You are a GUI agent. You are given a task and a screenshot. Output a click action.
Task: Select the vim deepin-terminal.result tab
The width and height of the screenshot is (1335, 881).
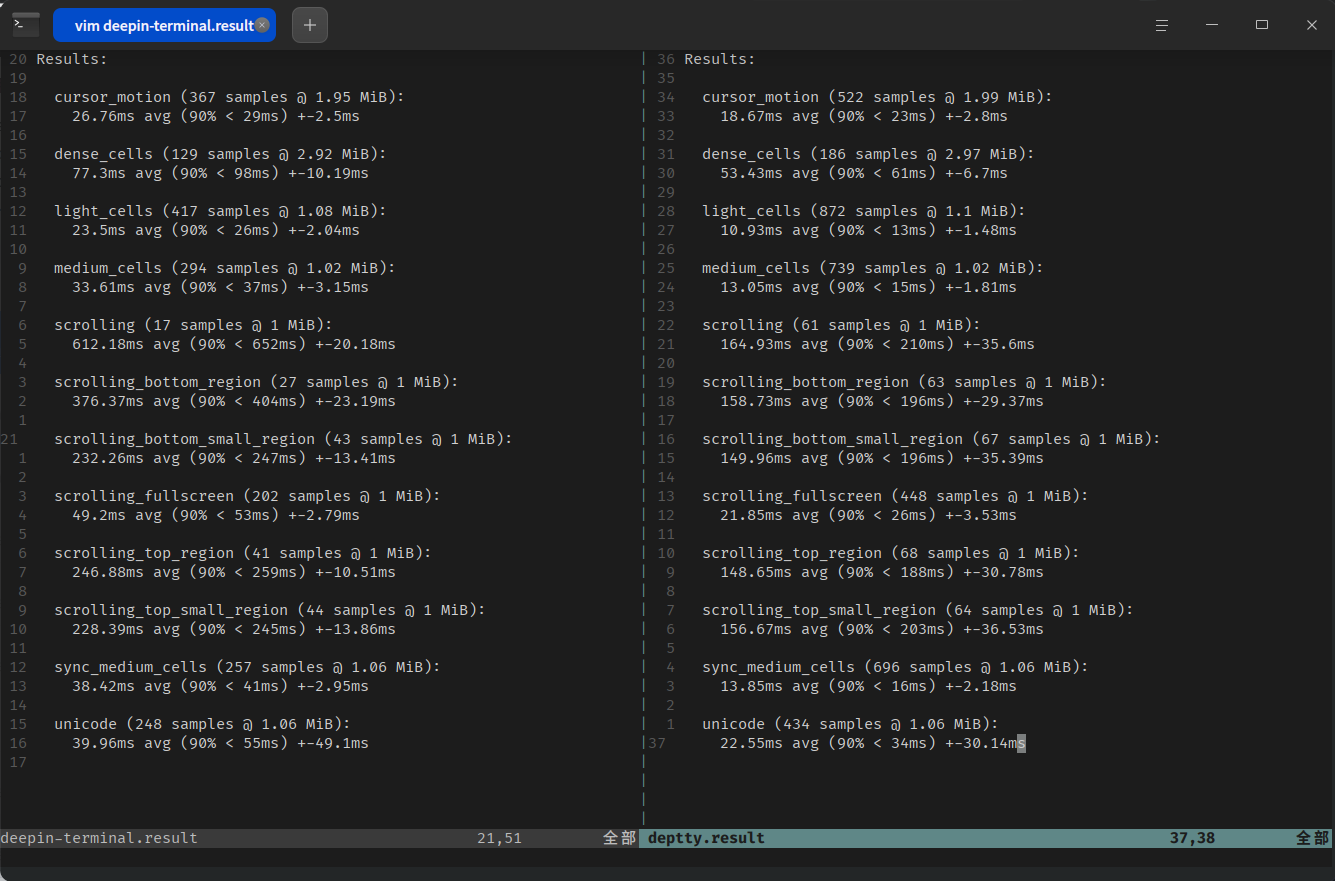pos(164,25)
